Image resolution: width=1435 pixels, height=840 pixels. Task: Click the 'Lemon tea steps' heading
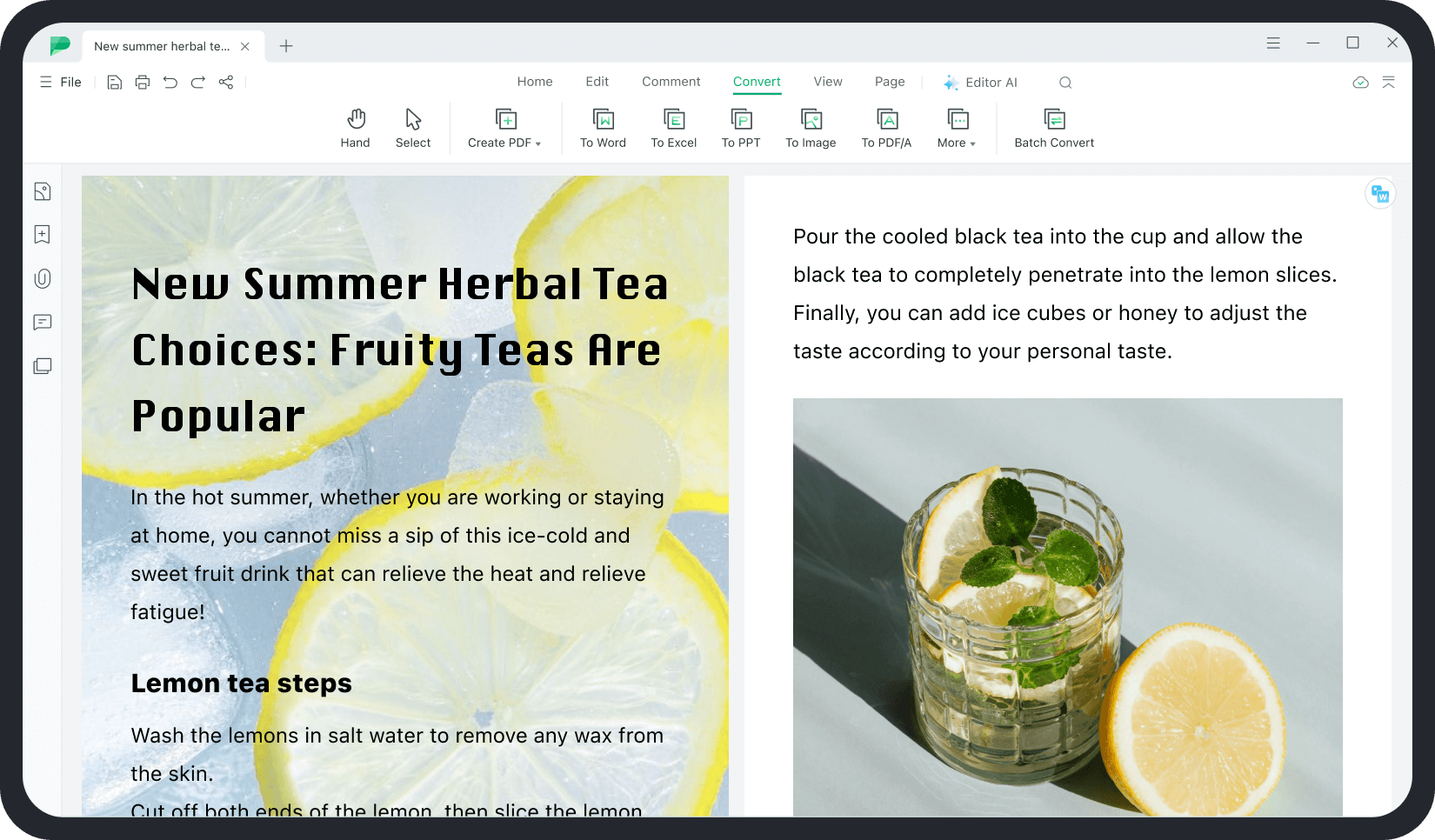click(242, 683)
